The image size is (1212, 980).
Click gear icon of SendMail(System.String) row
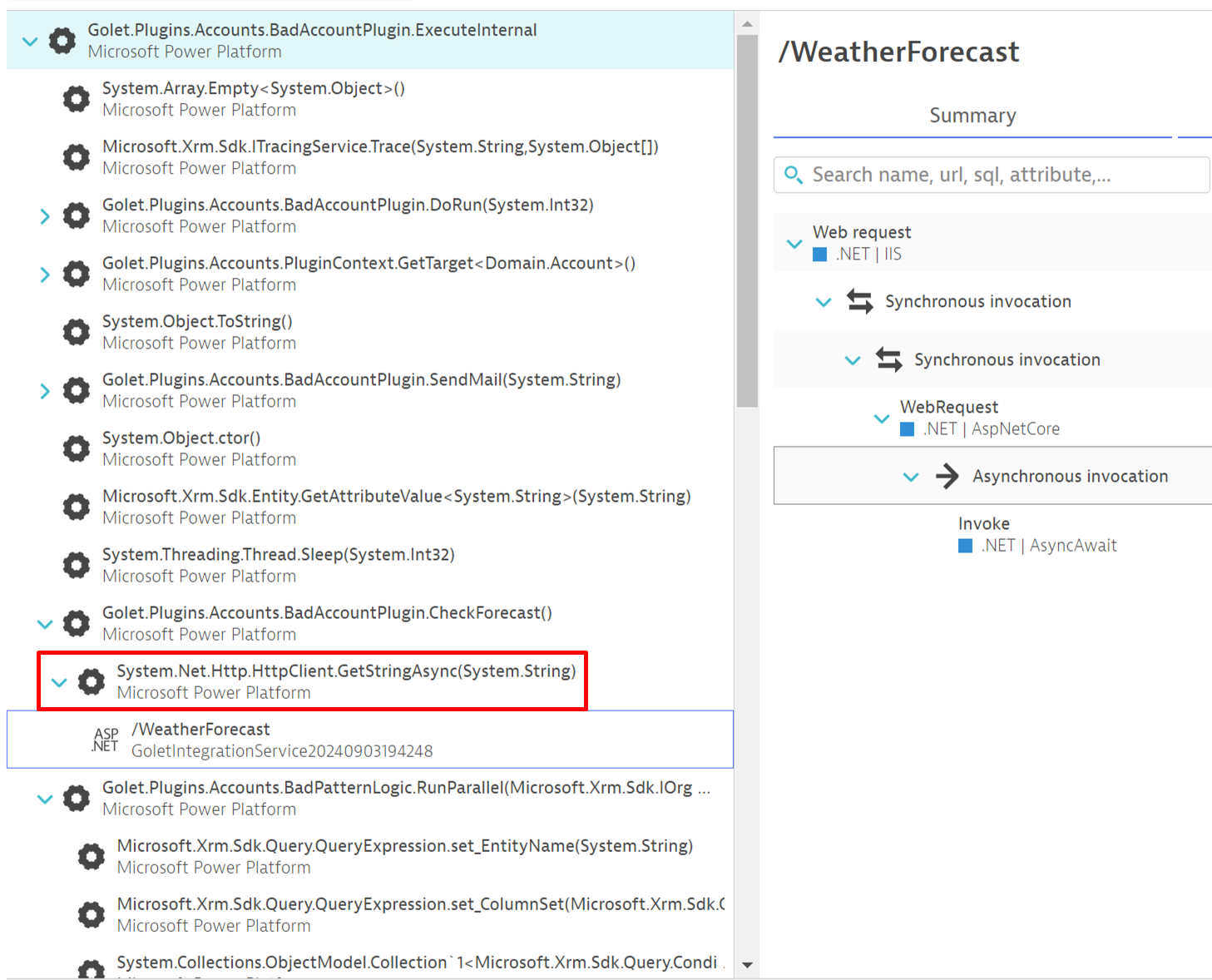(x=77, y=389)
